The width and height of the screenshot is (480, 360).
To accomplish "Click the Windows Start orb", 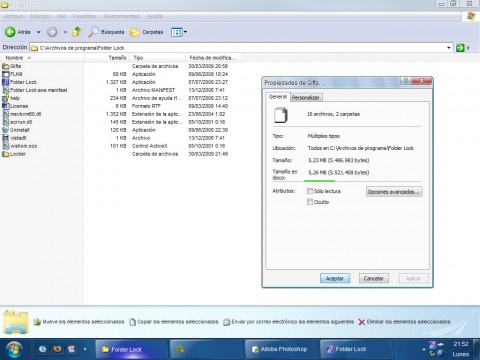I will pyautogui.click(x=14, y=349).
